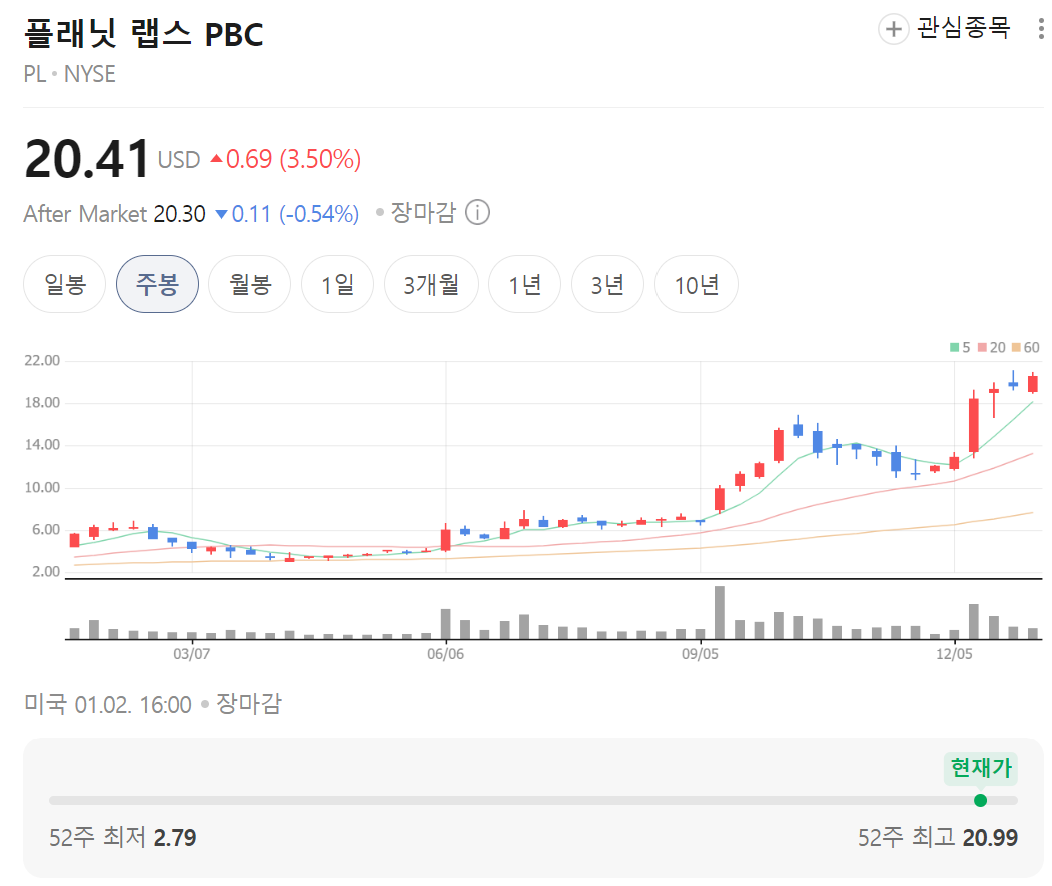Click the pink 20 moving average legend
This screenshot has width=1052, height=886.
point(992,347)
